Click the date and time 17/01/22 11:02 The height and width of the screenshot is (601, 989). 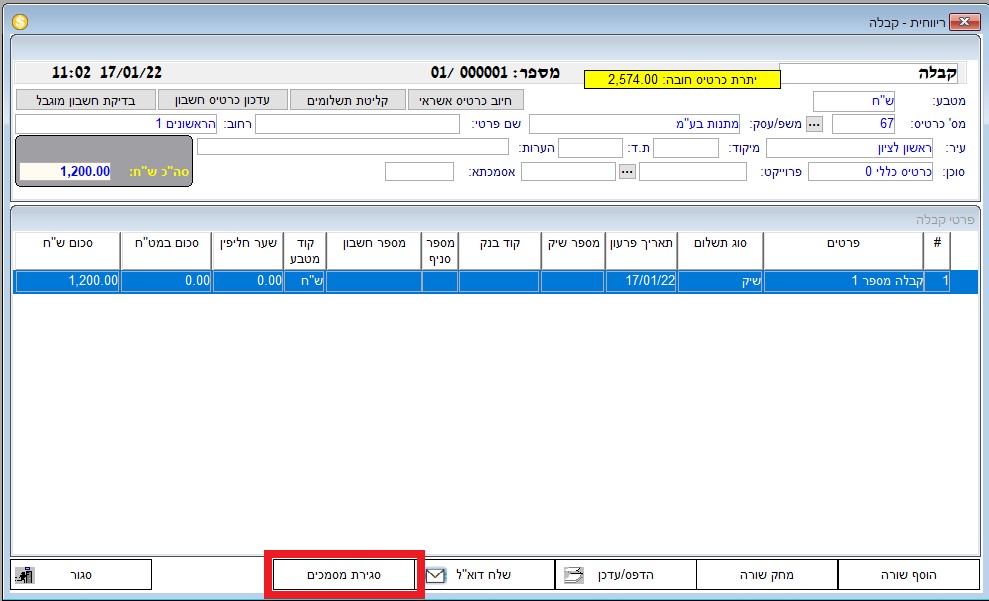[107, 73]
